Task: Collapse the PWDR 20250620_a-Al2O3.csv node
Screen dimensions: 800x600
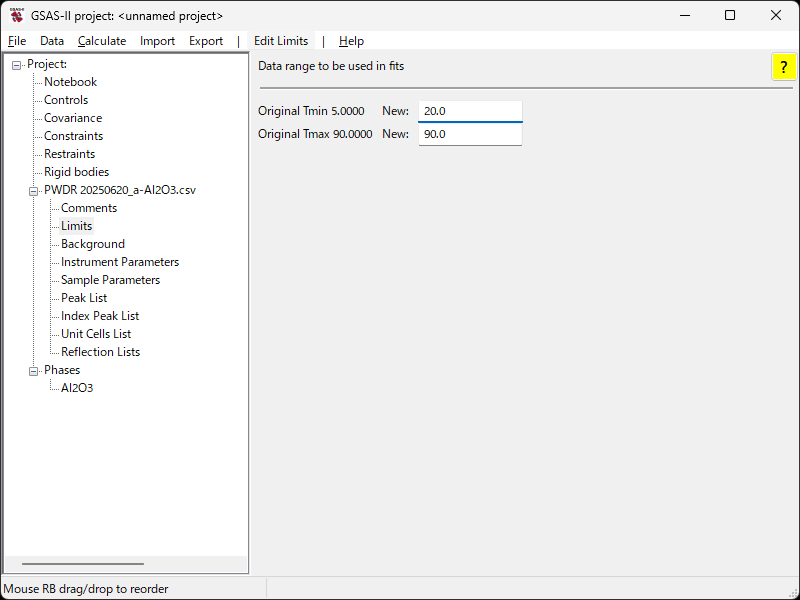Action: click(34, 190)
